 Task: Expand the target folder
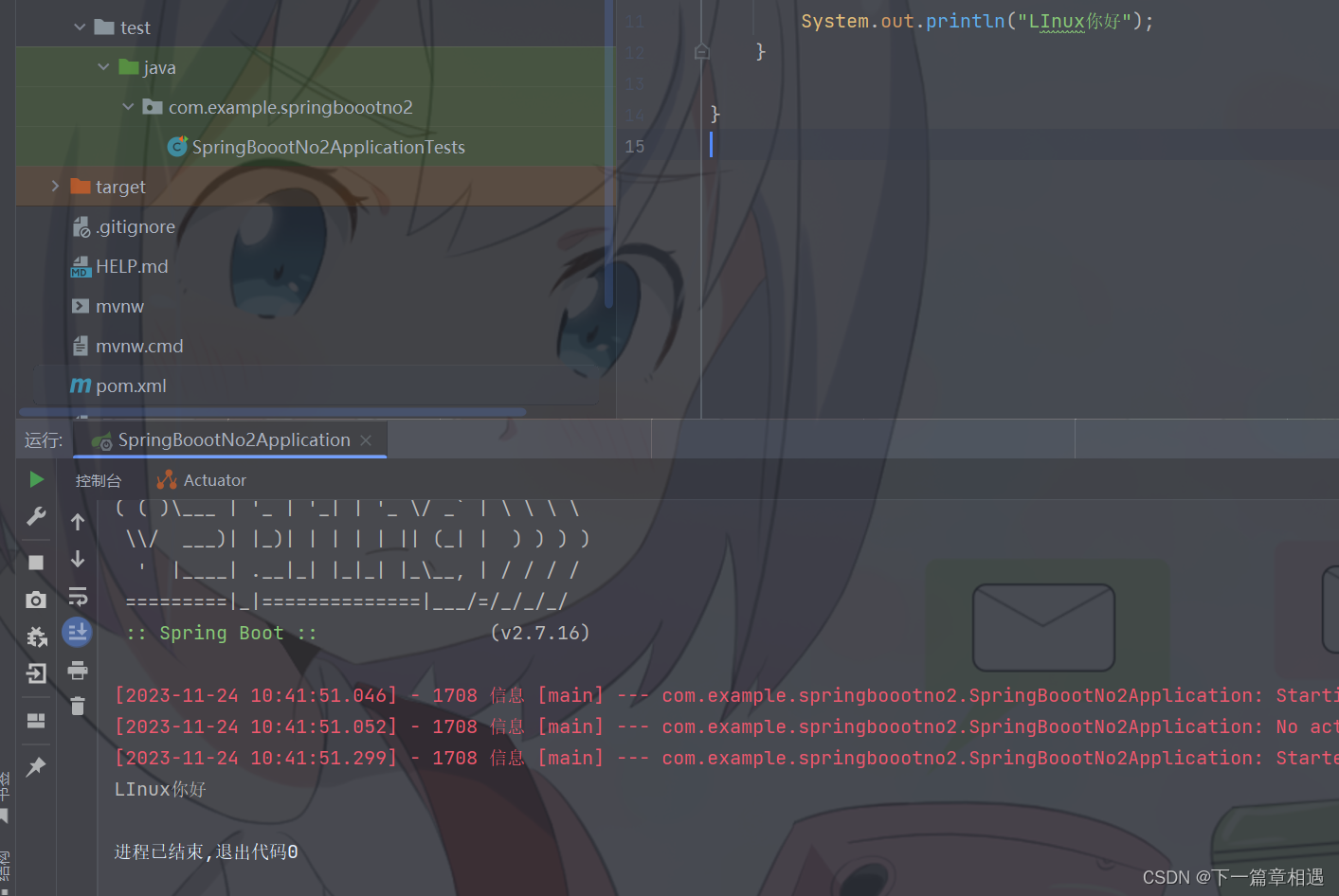coord(55,186)
